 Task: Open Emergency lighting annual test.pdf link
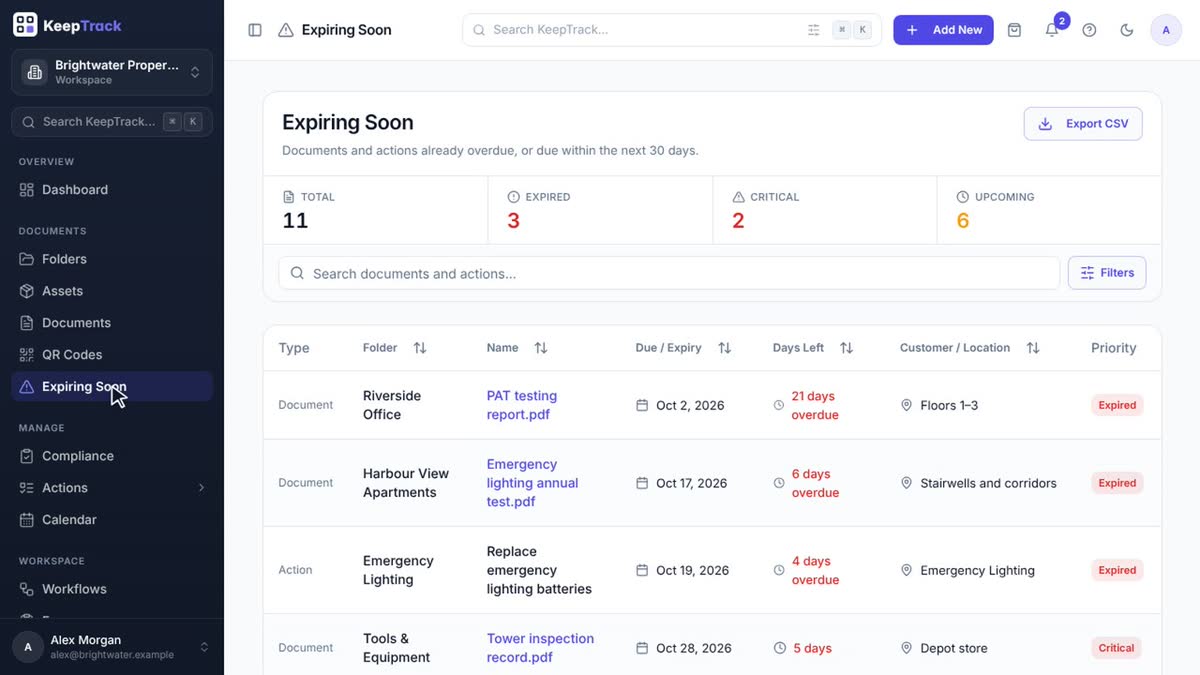coord(532,483)
